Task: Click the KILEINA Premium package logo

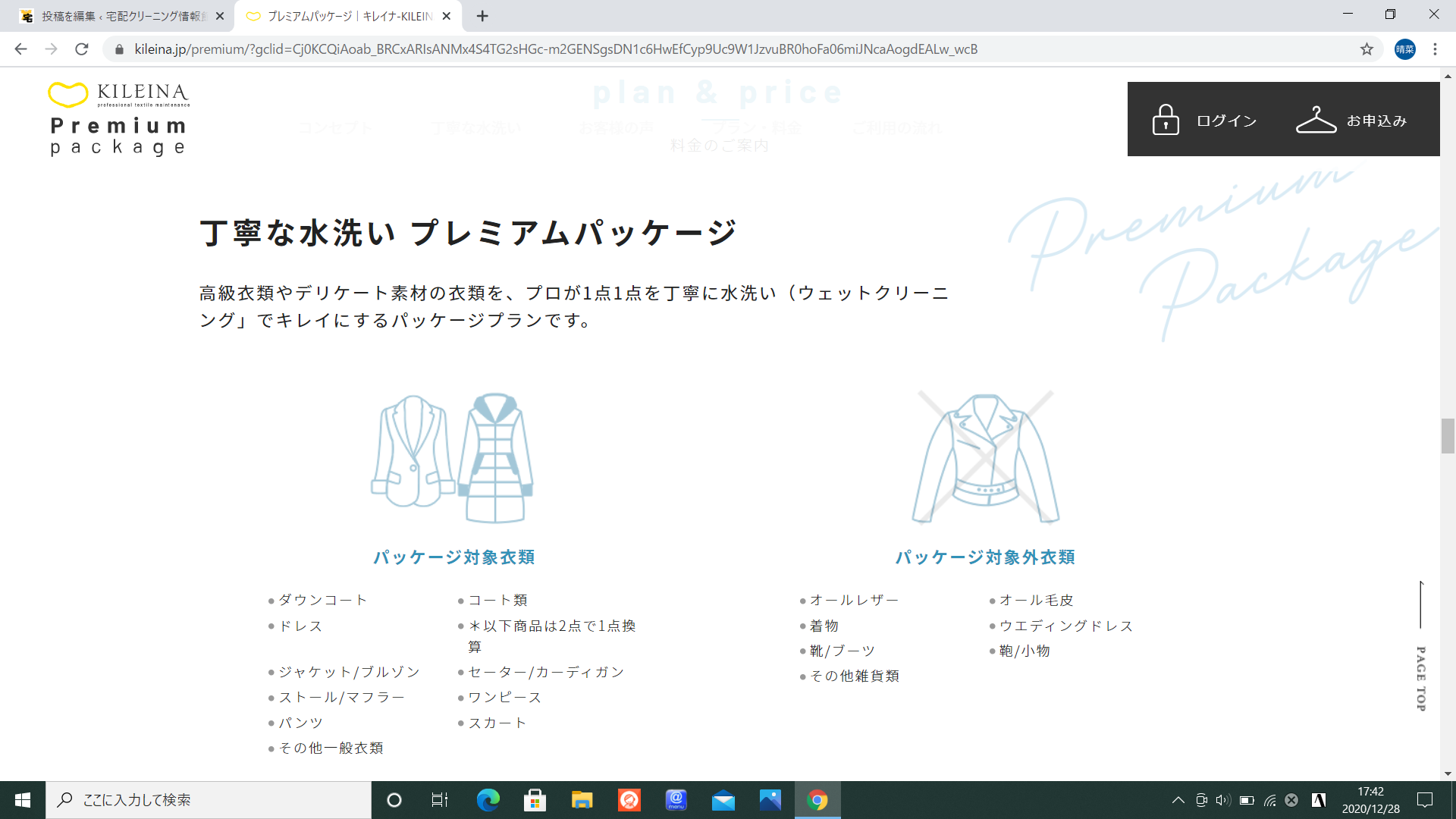Action: pyautogui.click(x=118, y=118)
